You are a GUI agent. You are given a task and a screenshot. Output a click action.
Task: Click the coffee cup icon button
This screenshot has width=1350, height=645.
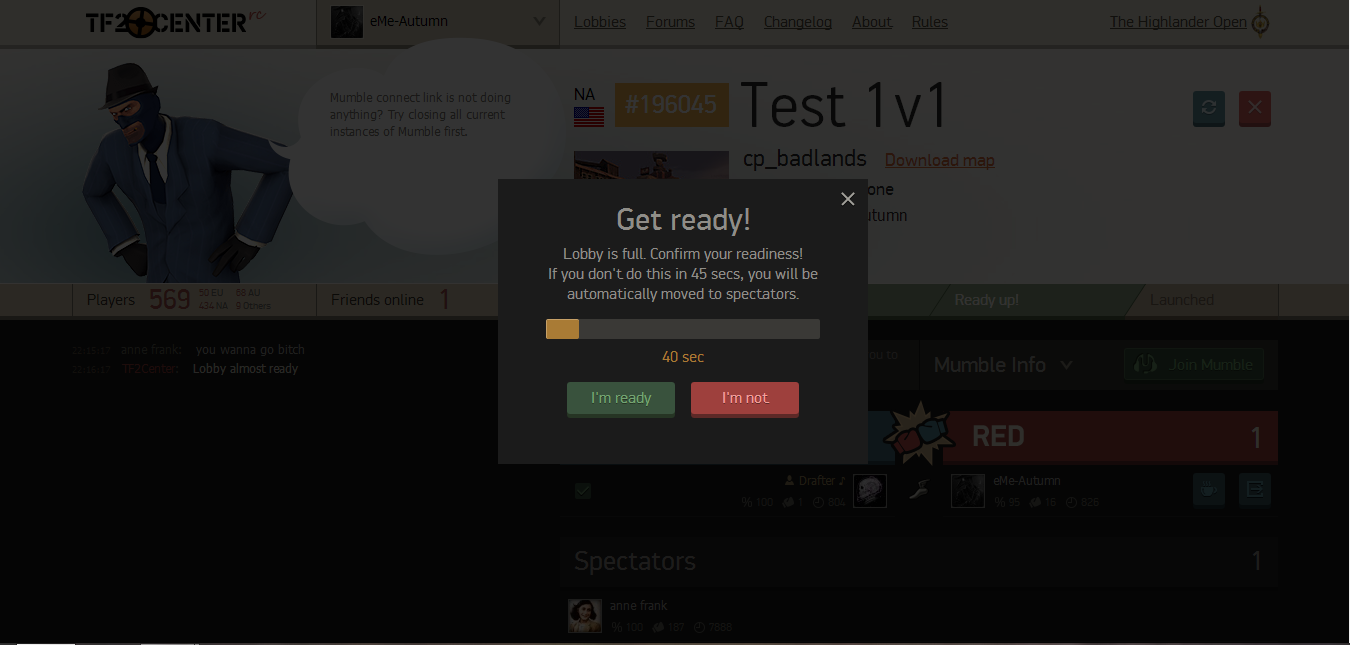click(1209, 490)
